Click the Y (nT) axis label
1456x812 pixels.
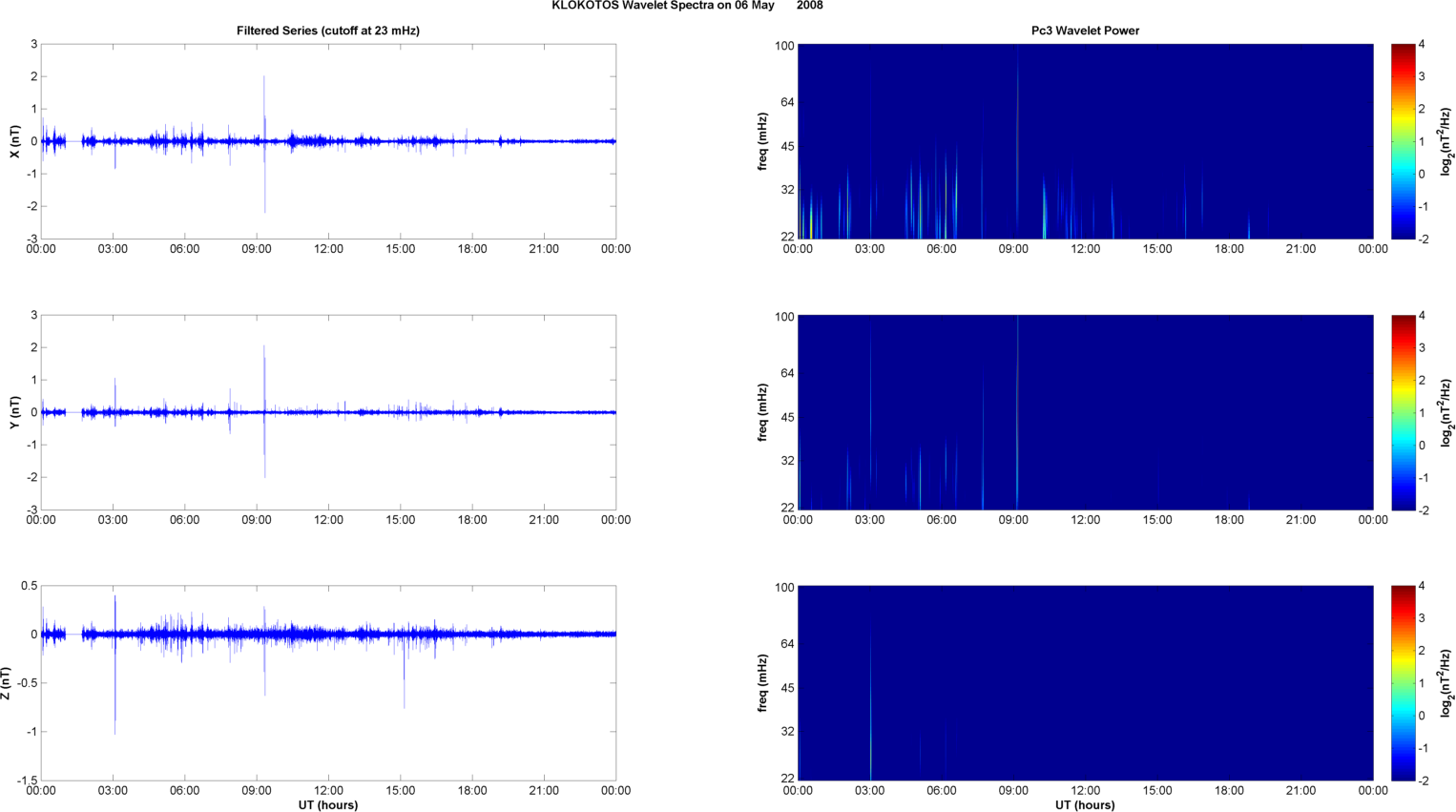[x=14, y=412]
